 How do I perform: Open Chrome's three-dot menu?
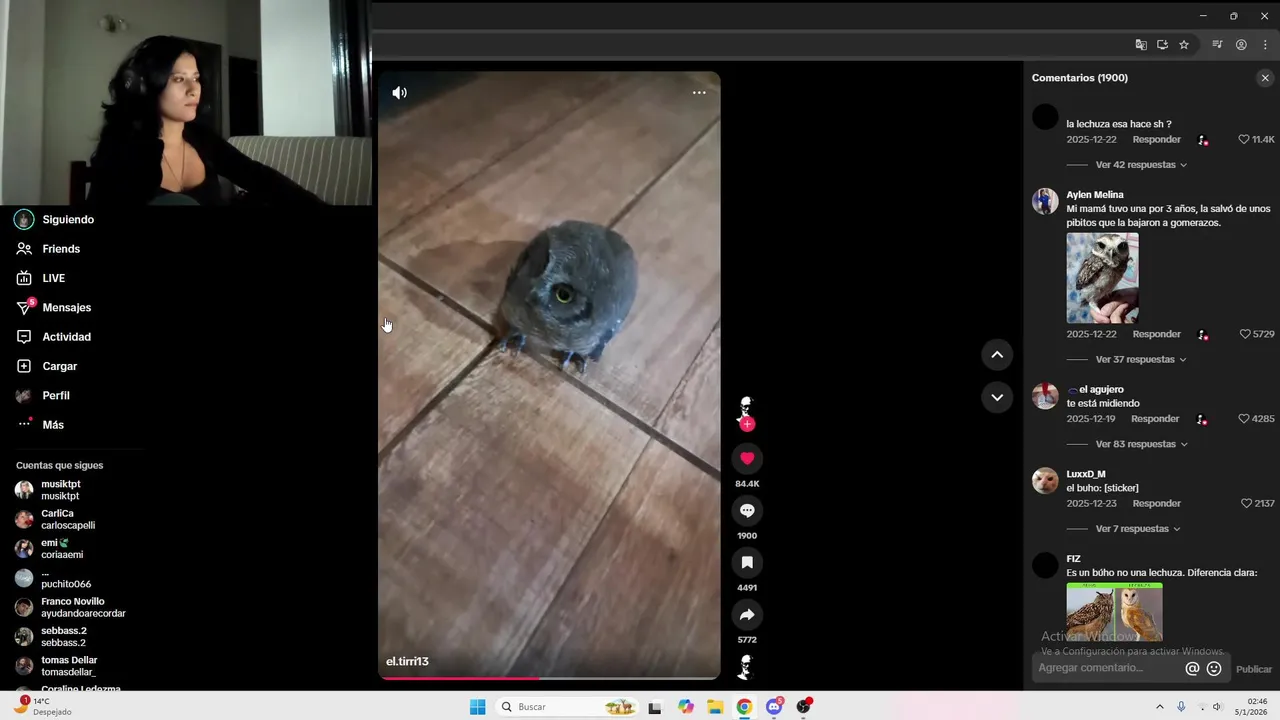1265,45
